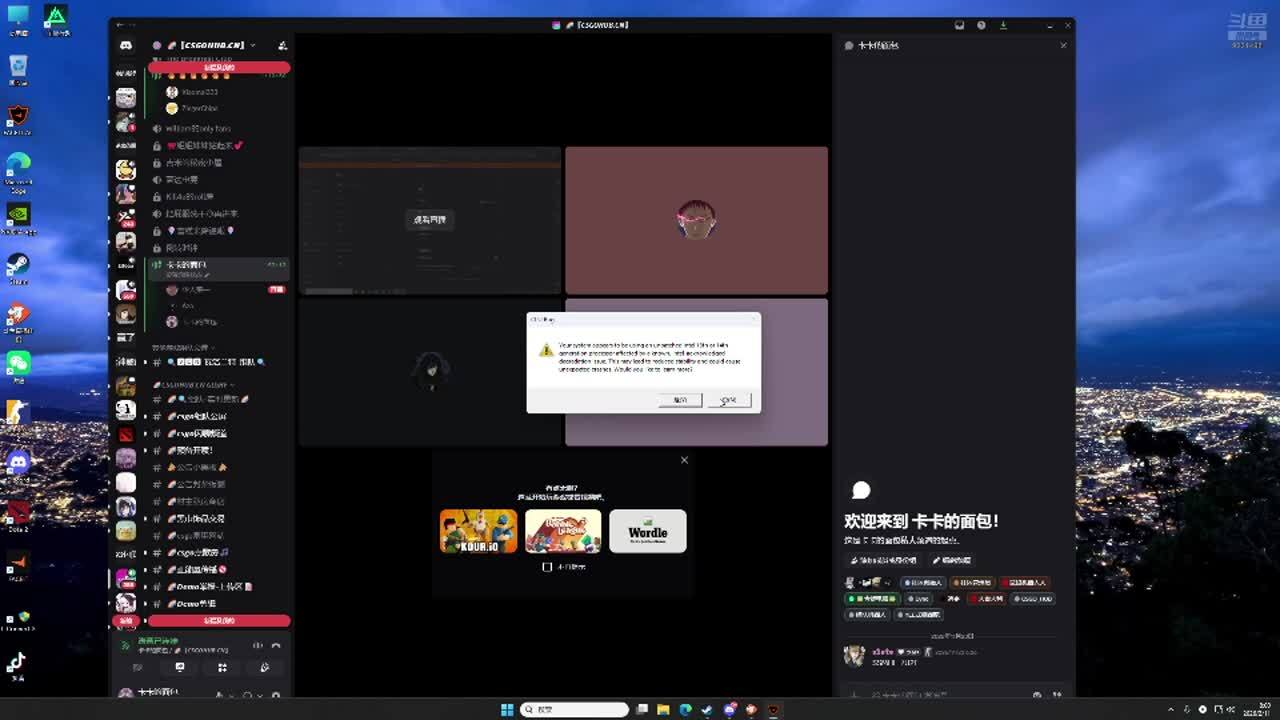The height and width of the screenshot is (720, 1280).
Task: Tick the checkbox below the activity thumbnails
Action: [x=547, y=567]
